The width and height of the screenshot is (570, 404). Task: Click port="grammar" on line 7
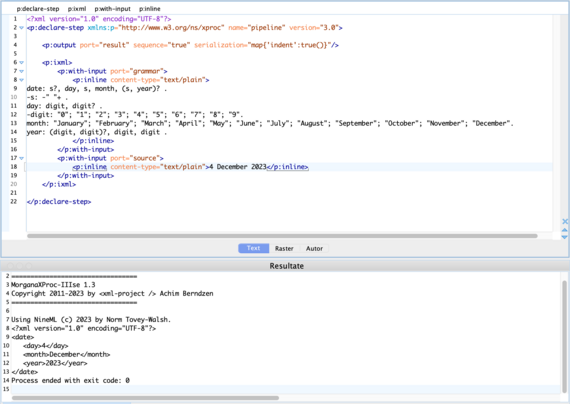[137, 71]
